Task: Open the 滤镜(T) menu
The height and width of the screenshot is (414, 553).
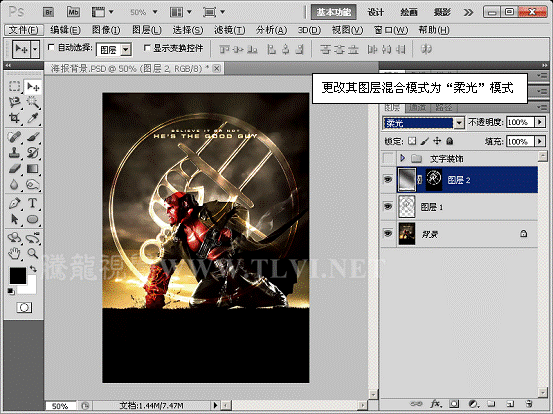Action: pyautogui.click(x=230, y=30)
